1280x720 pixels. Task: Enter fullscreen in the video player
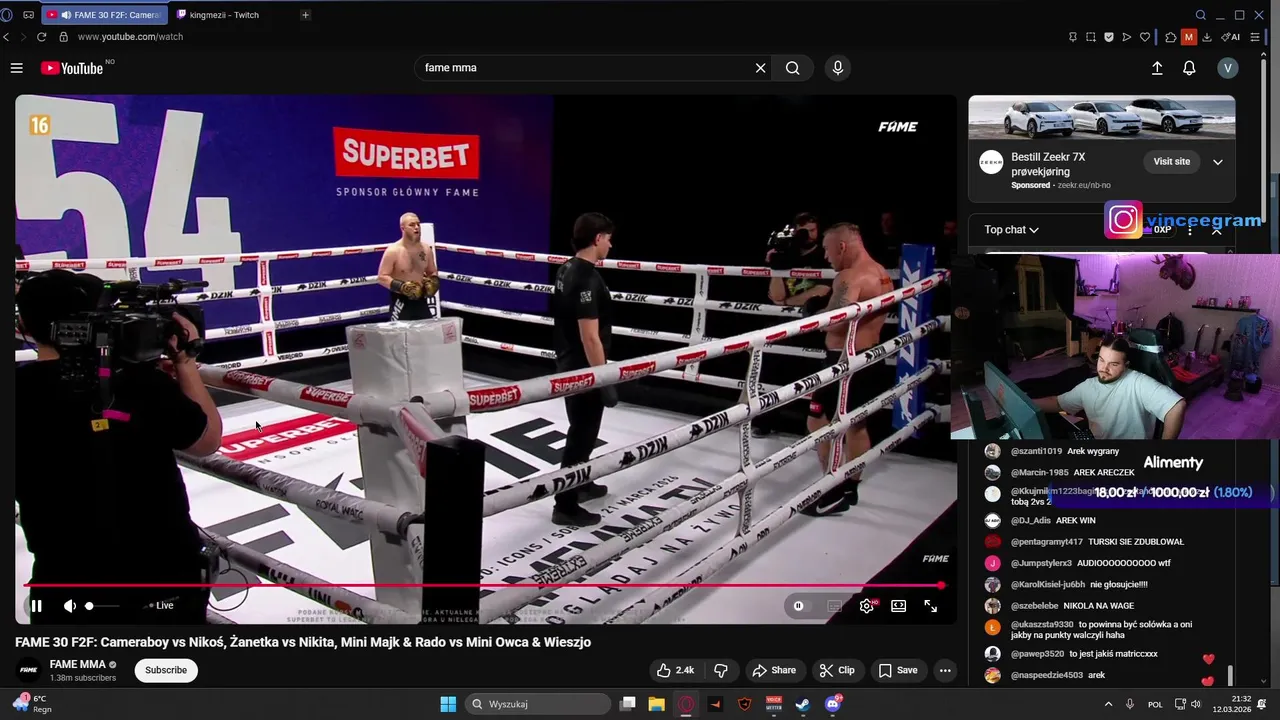[x=930, y=605]
